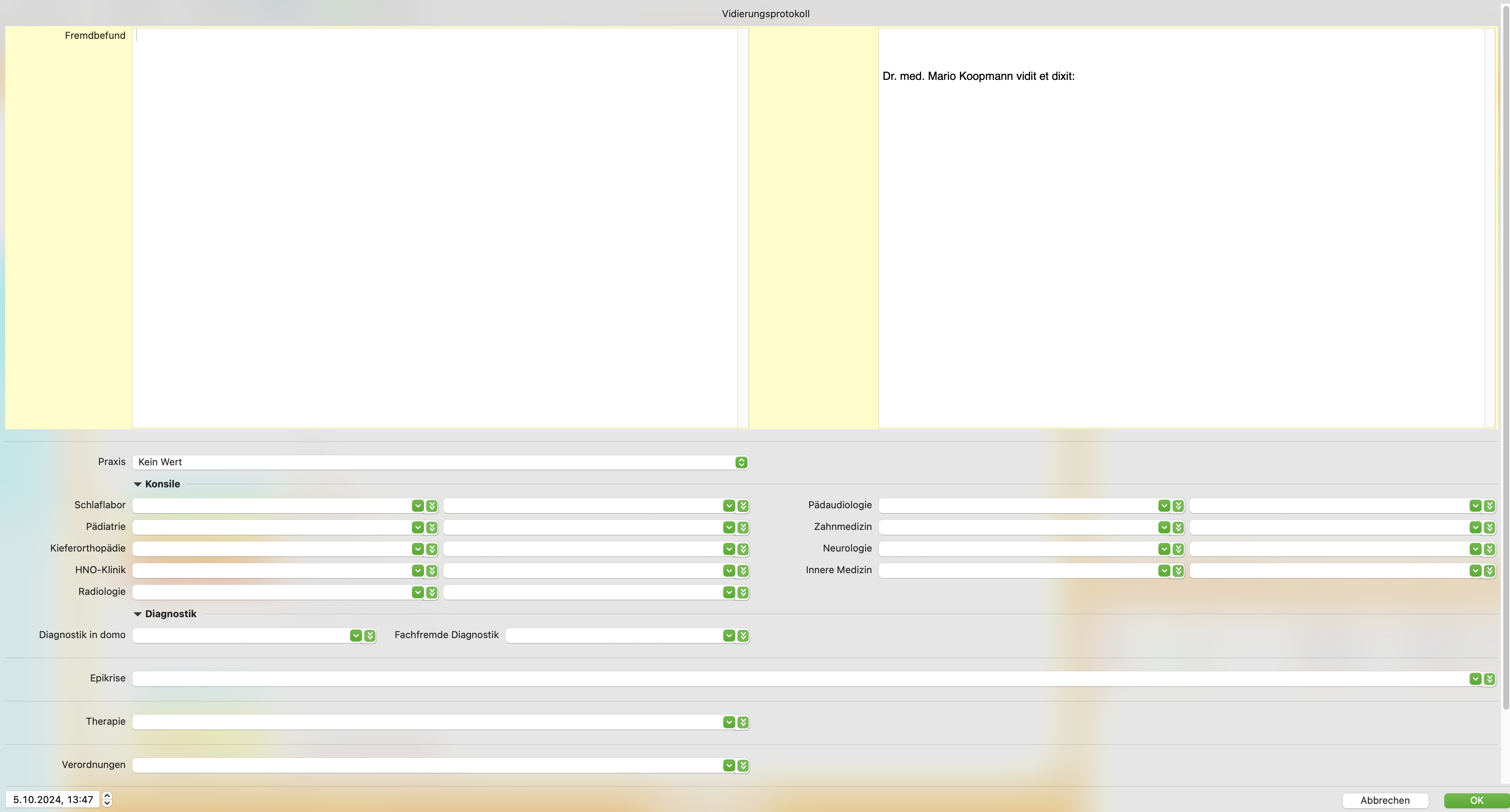Image resolution: width=1510 pixels, height=812 pixels.
Task: Click the Fremdbefund text area scrollbar
Action: click(743, 228)
